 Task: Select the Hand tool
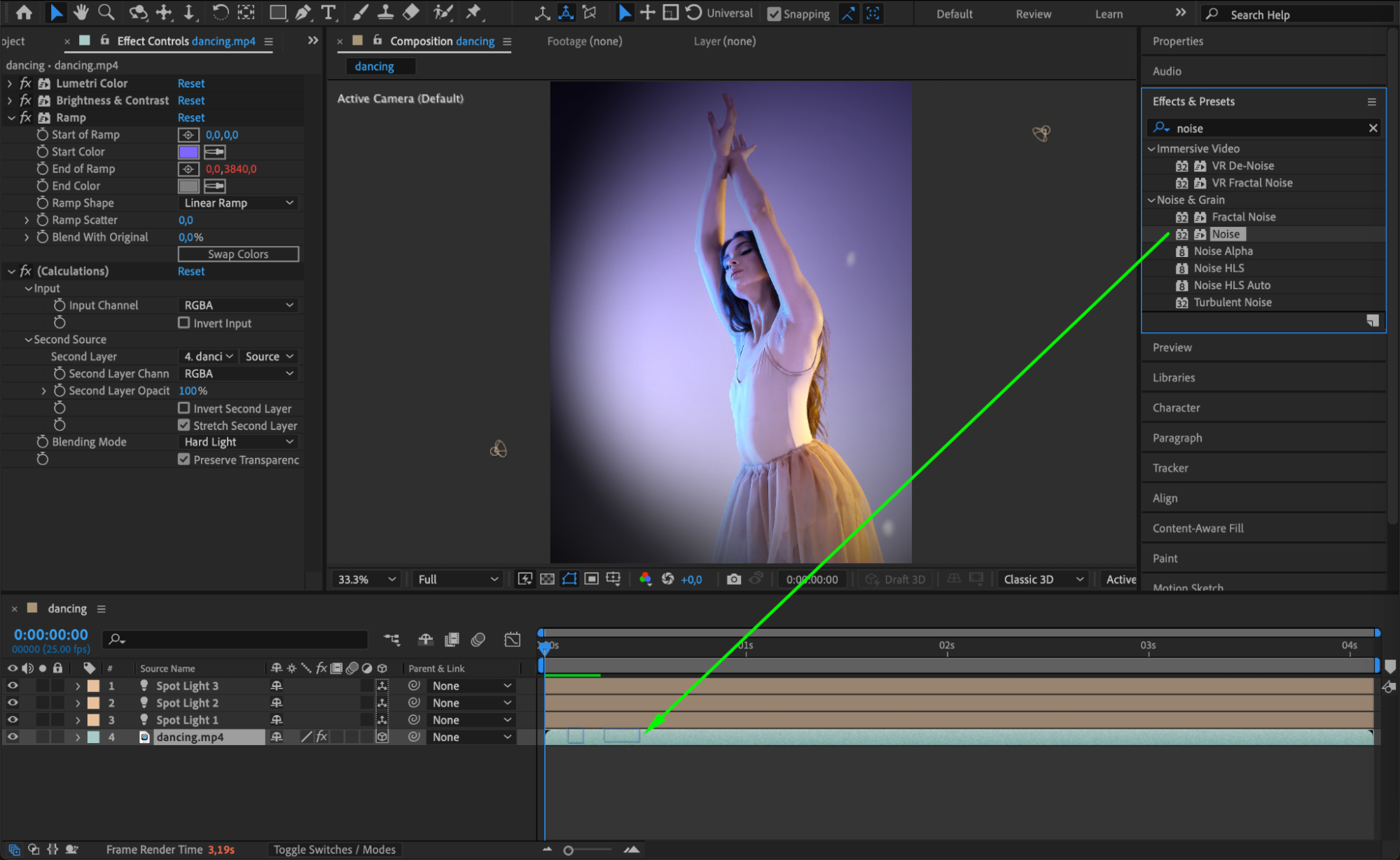[81, 12]
